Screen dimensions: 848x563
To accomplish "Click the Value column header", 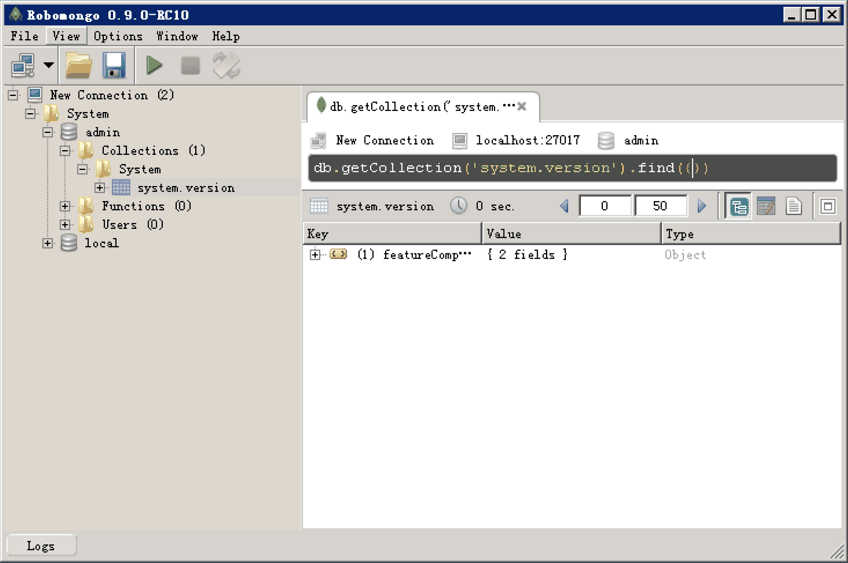I will (572, 234).
